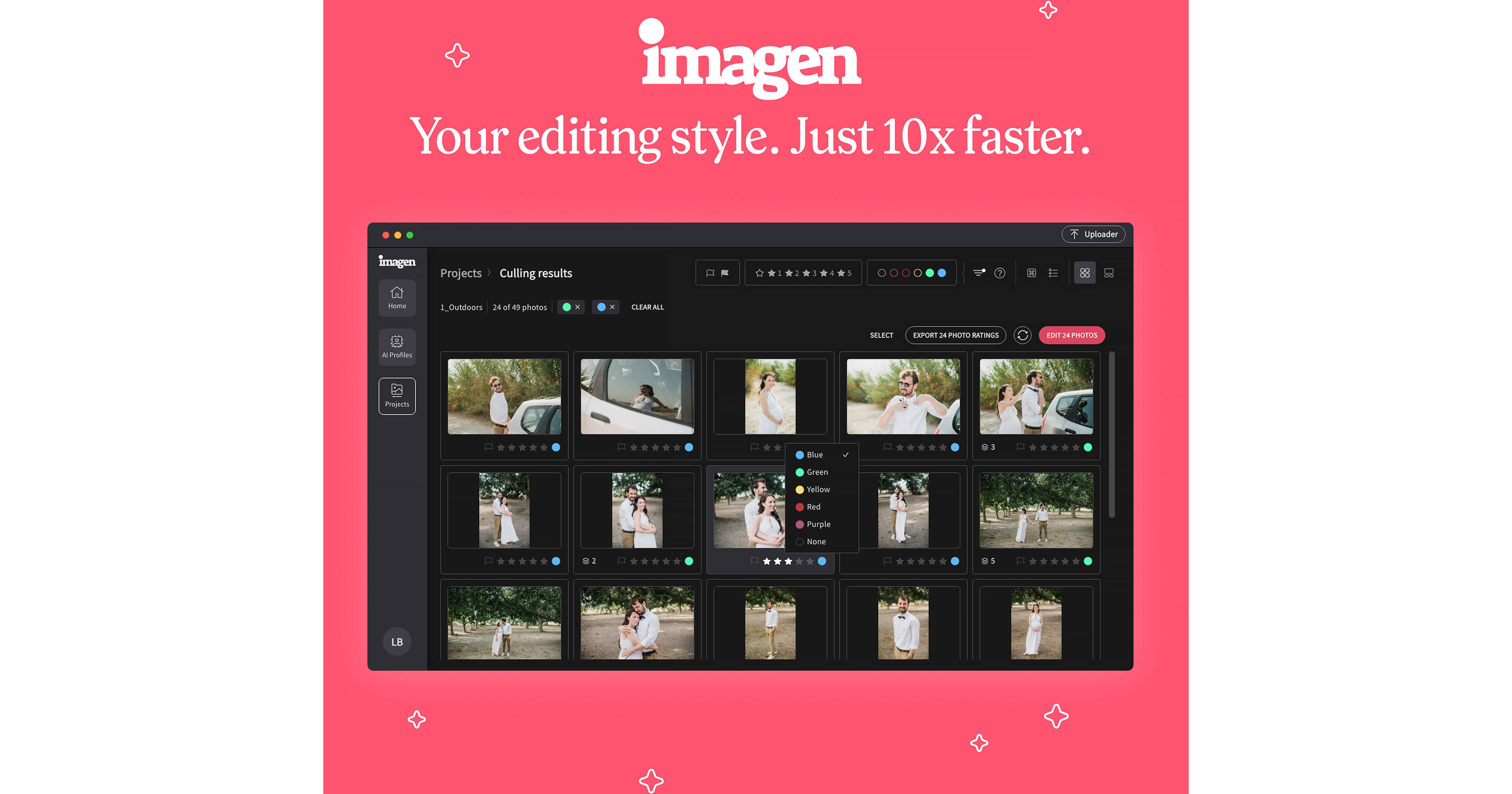The image size is (1512, 794).
Task: Flag the photo with the 2-stack badge
Action: [622, 561]
